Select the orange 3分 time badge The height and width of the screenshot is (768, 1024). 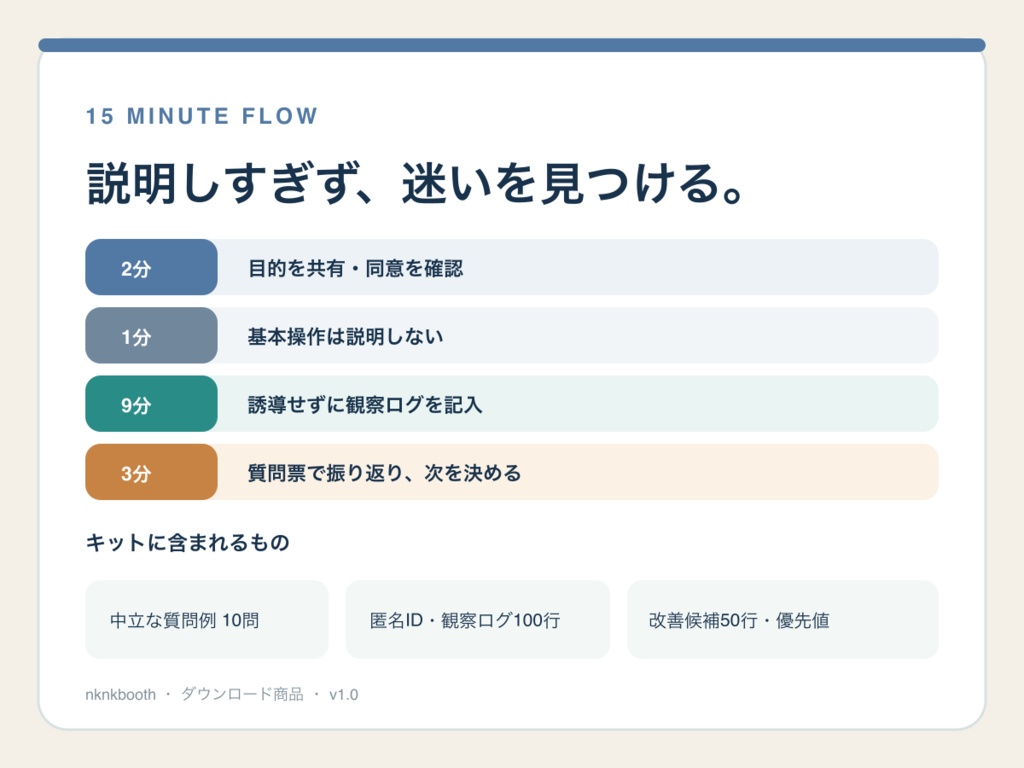[152, 472]
